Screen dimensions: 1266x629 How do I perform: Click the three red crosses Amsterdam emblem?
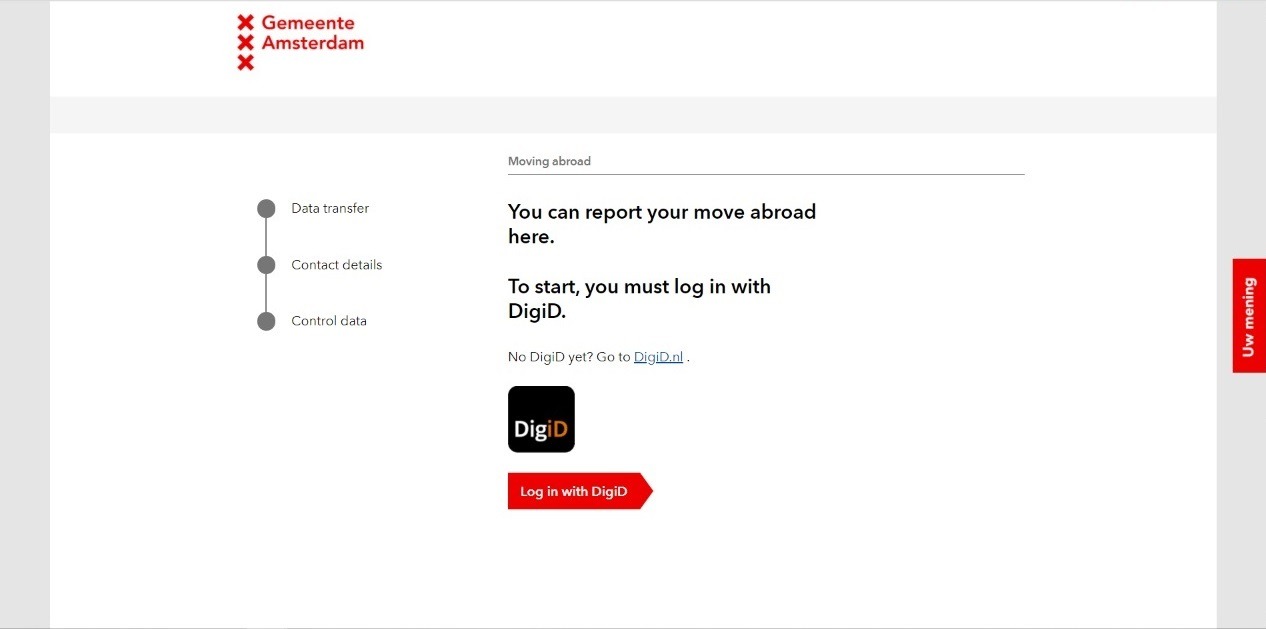(245, 42)
